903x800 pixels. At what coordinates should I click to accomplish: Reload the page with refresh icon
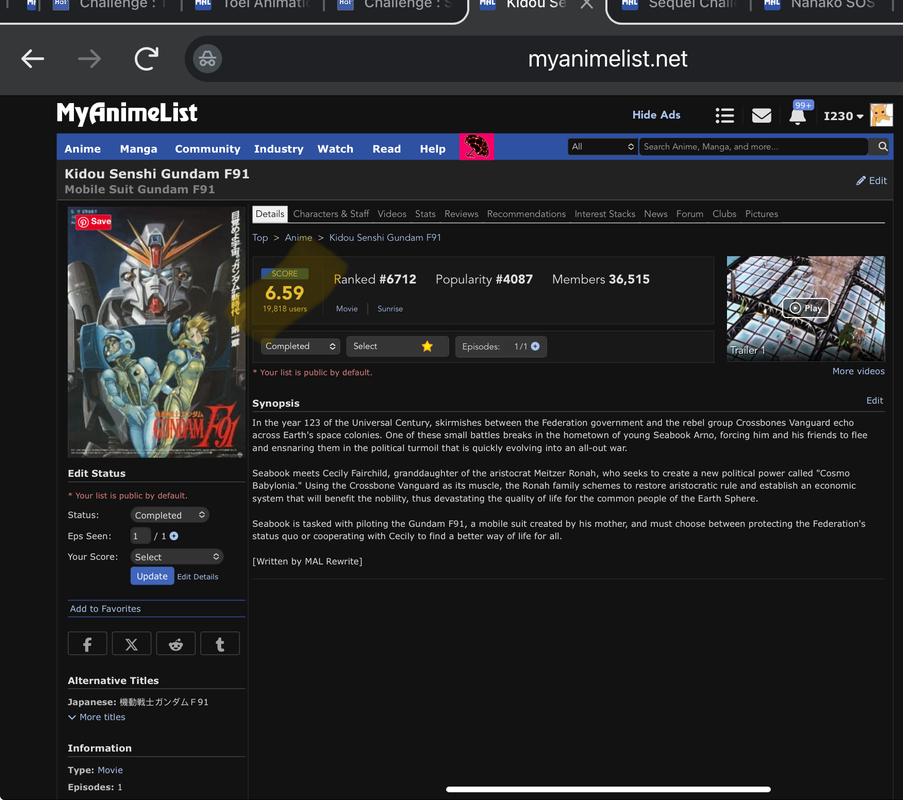click(x=146, y=59)
